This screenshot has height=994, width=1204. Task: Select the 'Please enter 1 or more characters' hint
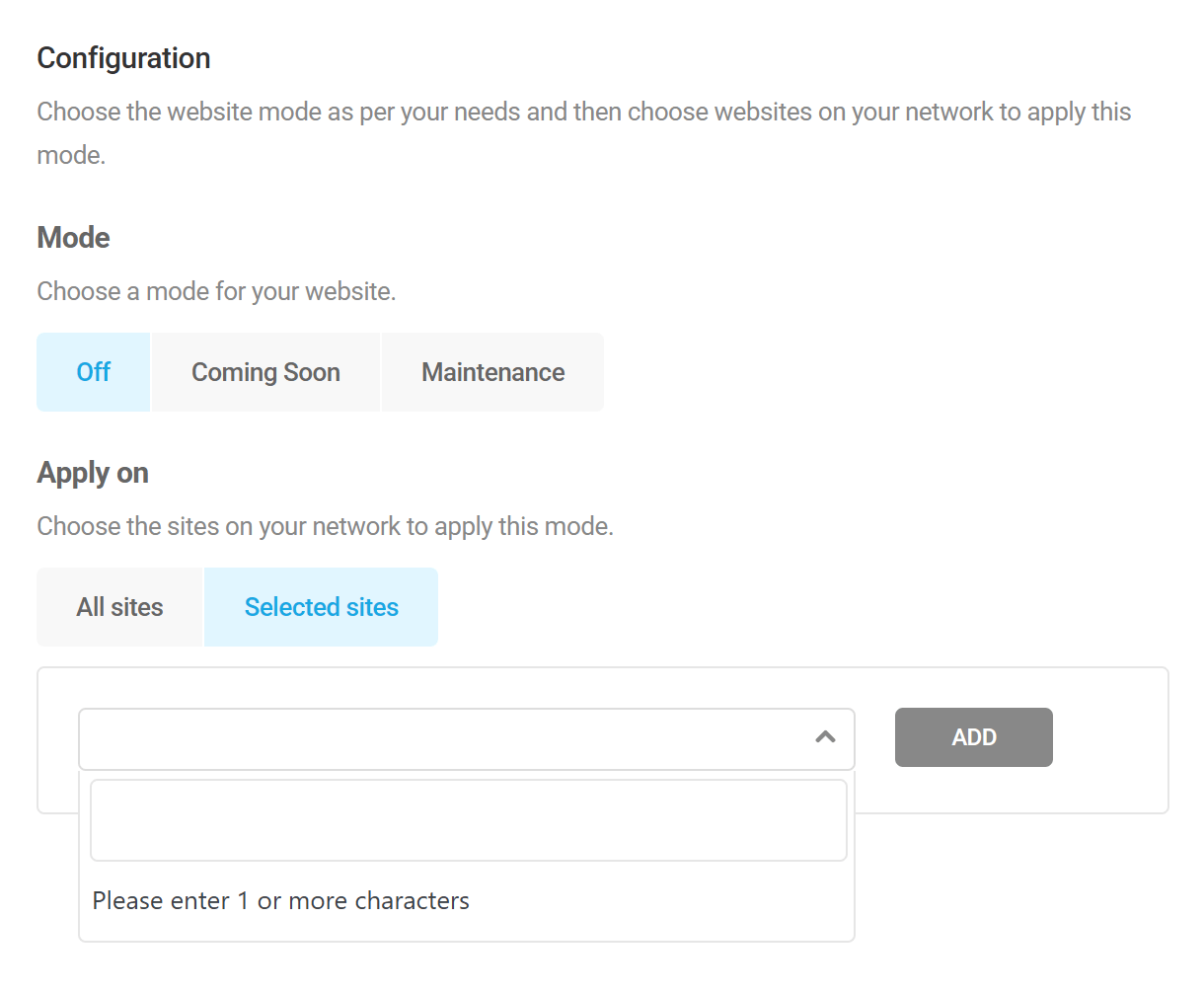coord(280,900)
